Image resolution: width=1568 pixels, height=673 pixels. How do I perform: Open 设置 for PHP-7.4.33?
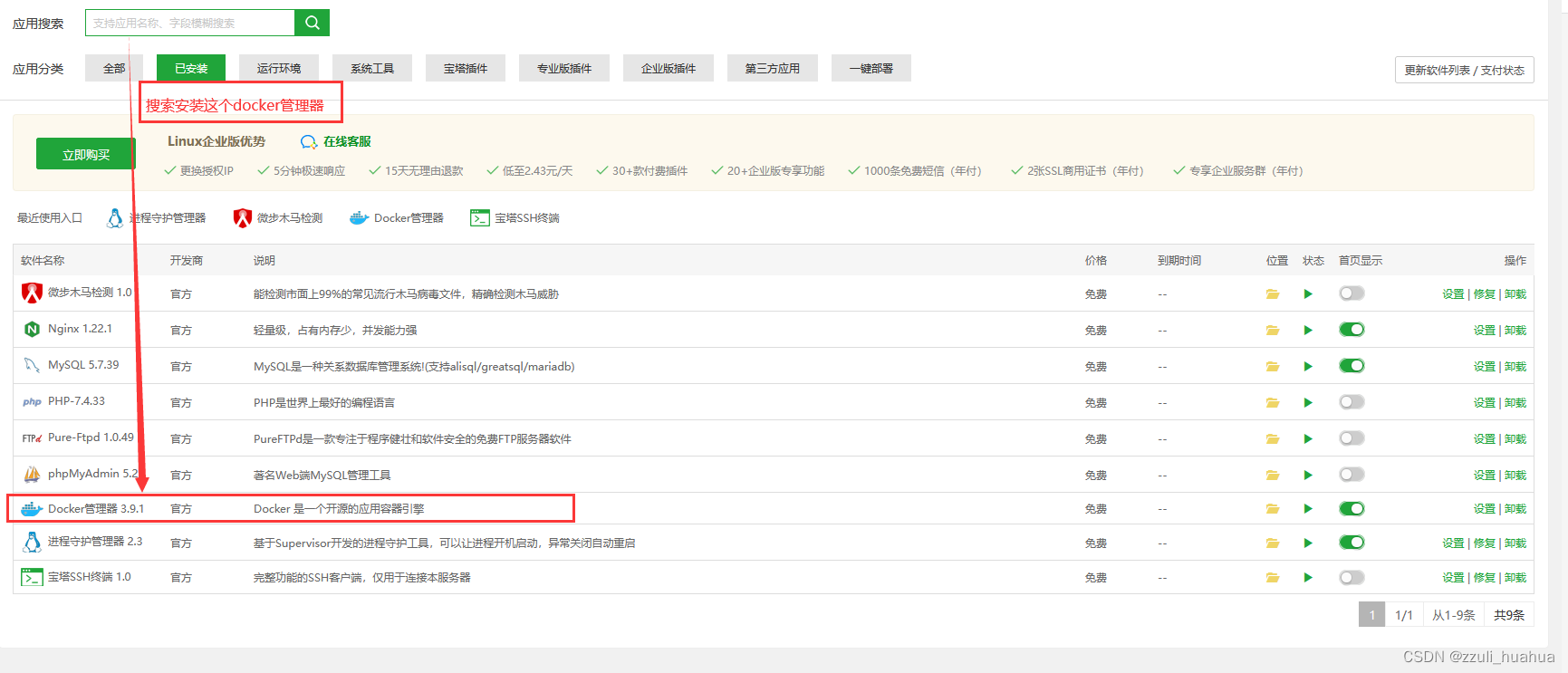pos(1484,403)
